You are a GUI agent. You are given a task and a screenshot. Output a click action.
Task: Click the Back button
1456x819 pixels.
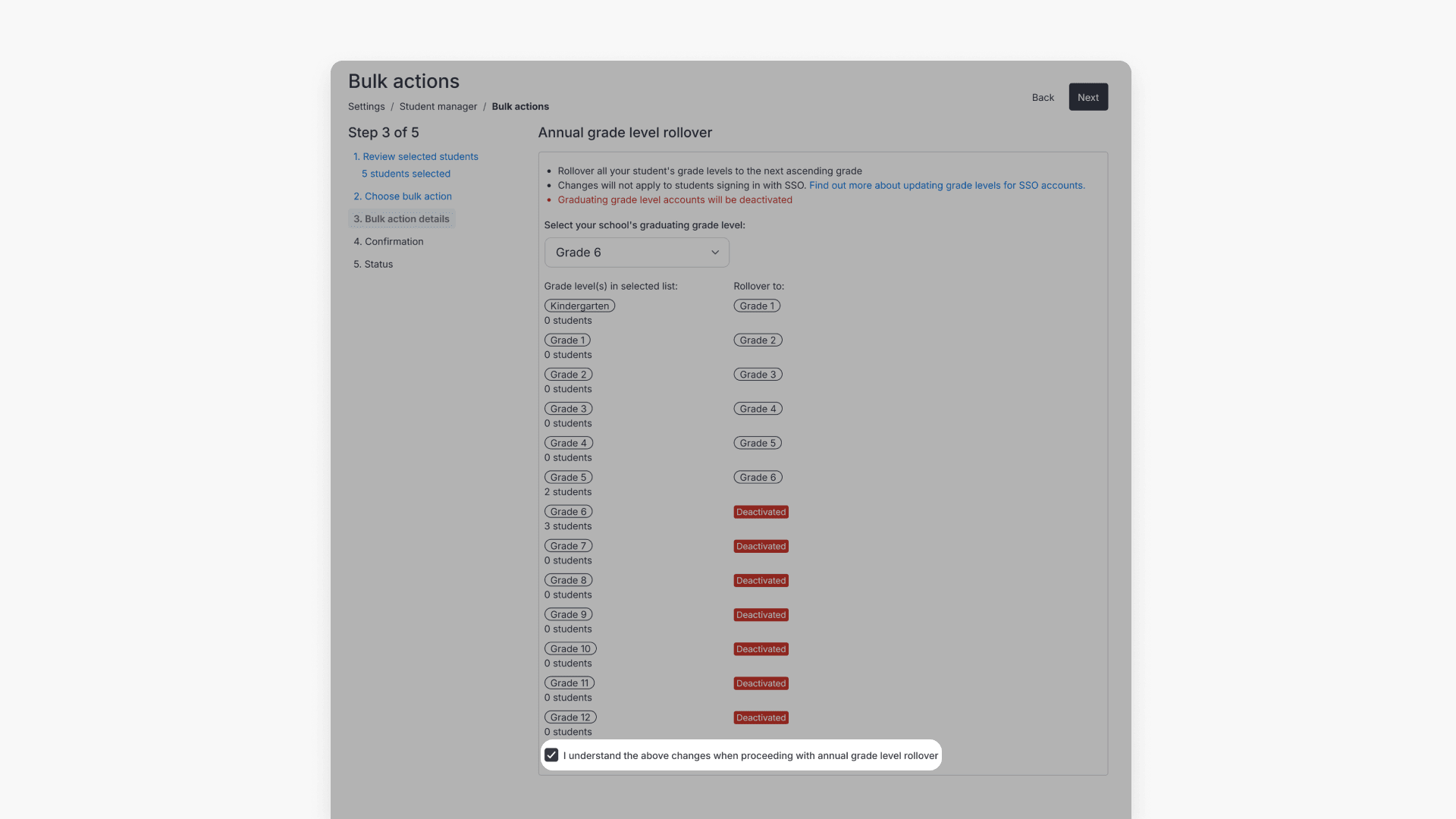[x=1042, y=97]
